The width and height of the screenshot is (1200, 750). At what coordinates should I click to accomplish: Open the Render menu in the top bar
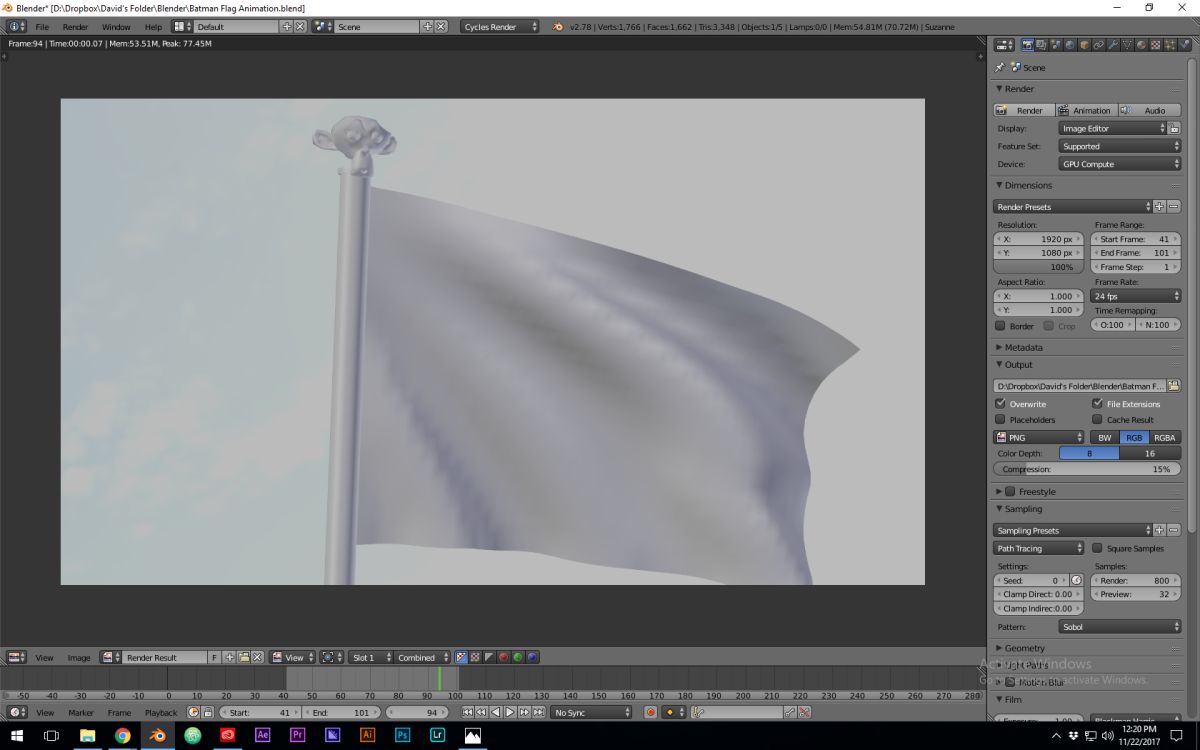click(x=75, y=27)
